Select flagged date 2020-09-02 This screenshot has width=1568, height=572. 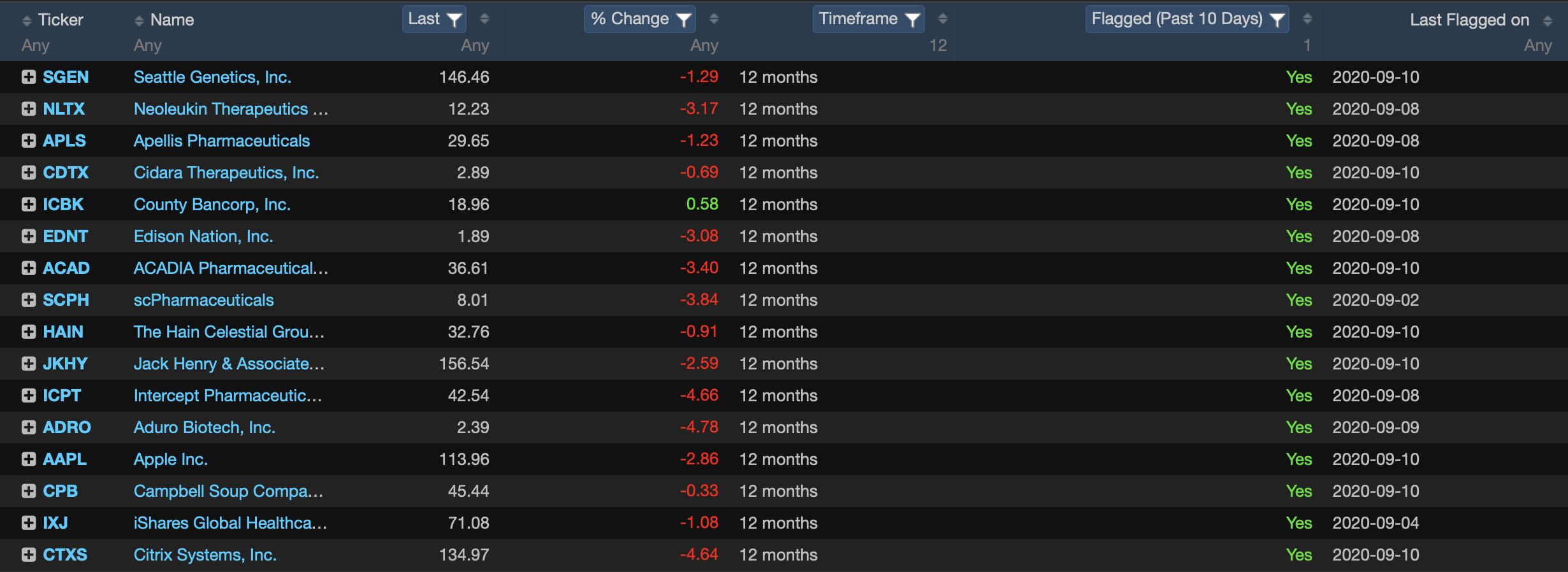coord(1376,300)
